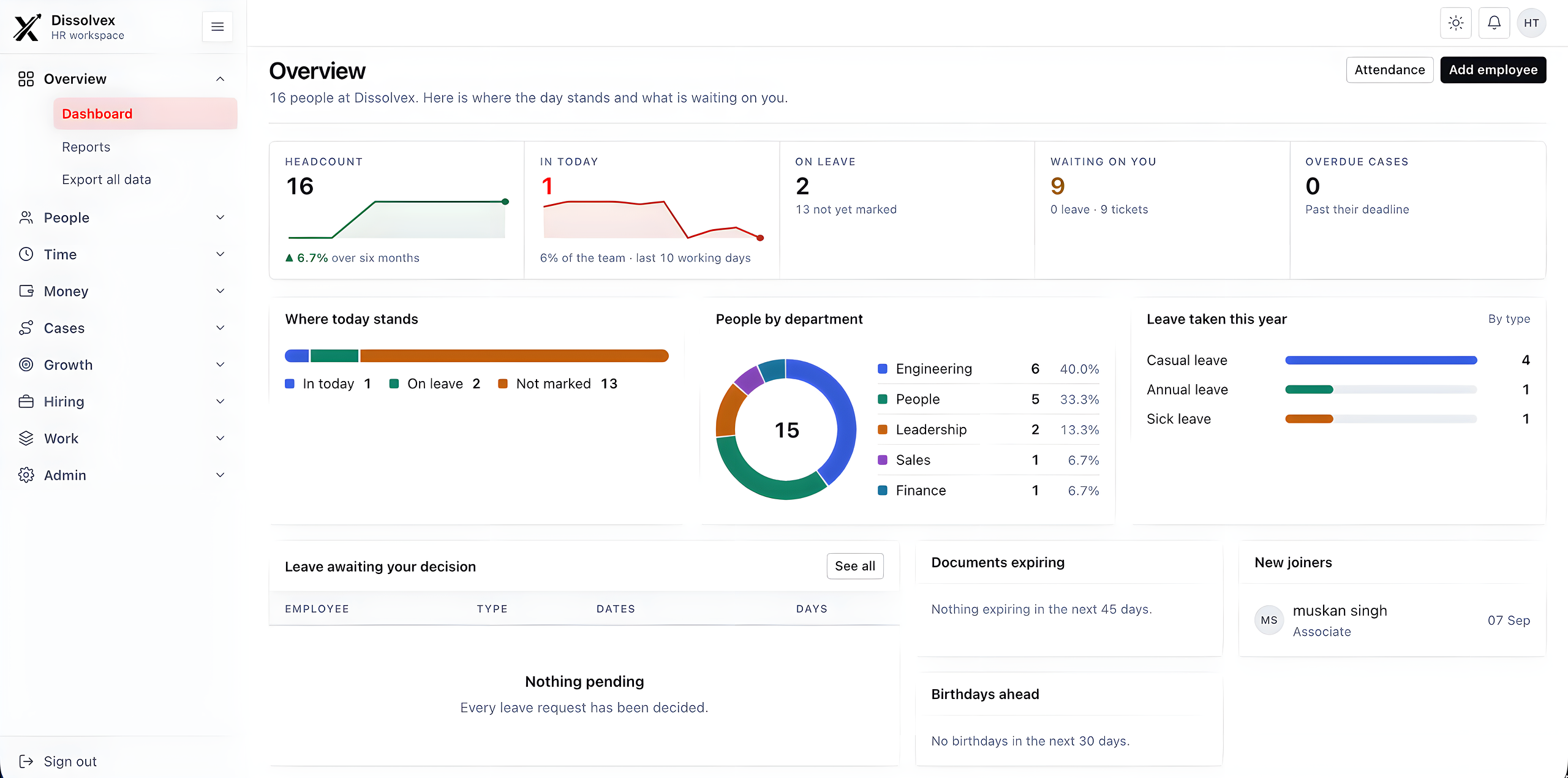
Task: Click the Admin gear icon
Action: (26, 475)
